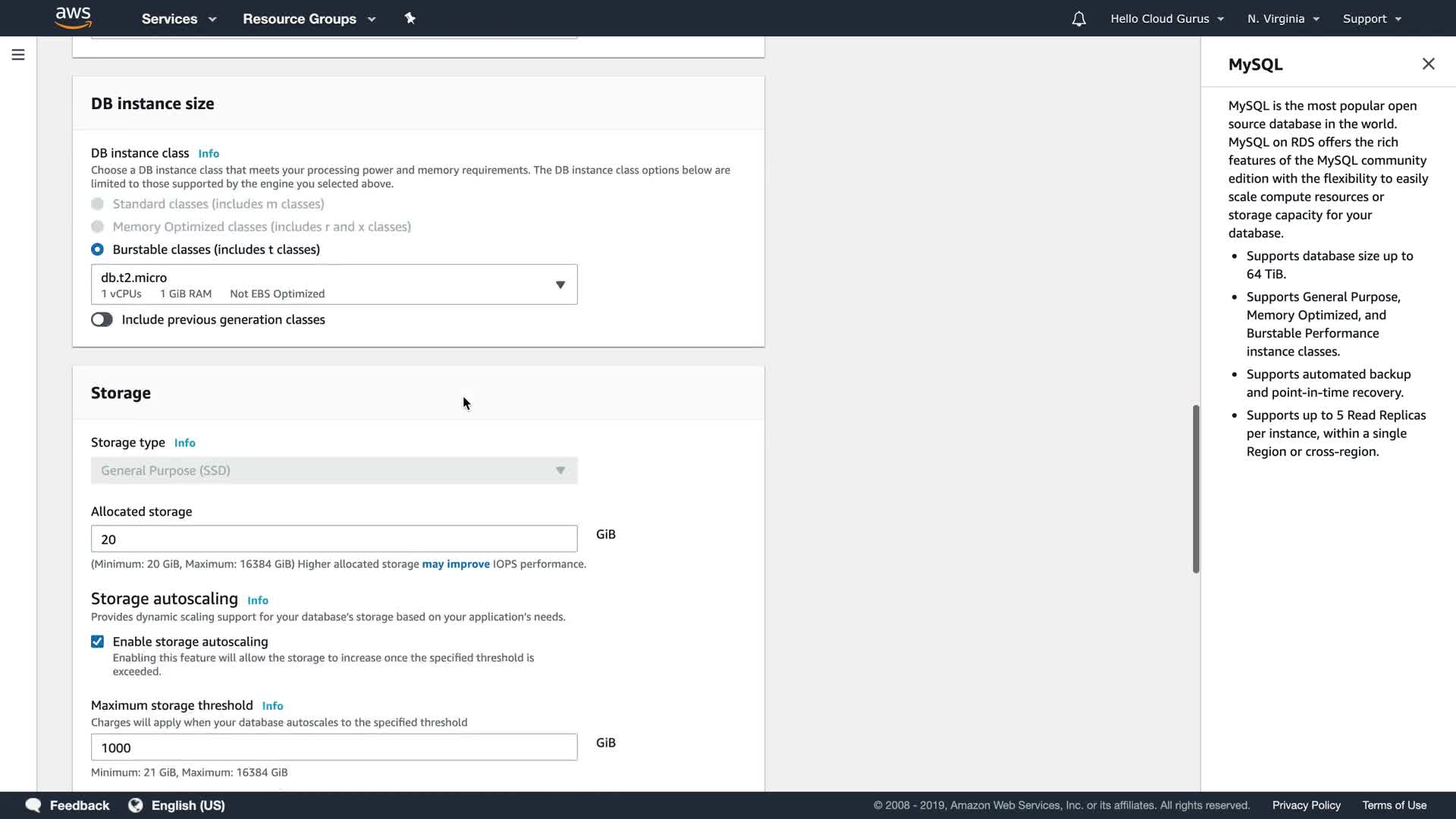Click the 'may improve' link
The height and width of the screenshot is (819, 1456).
coord(456,564)
